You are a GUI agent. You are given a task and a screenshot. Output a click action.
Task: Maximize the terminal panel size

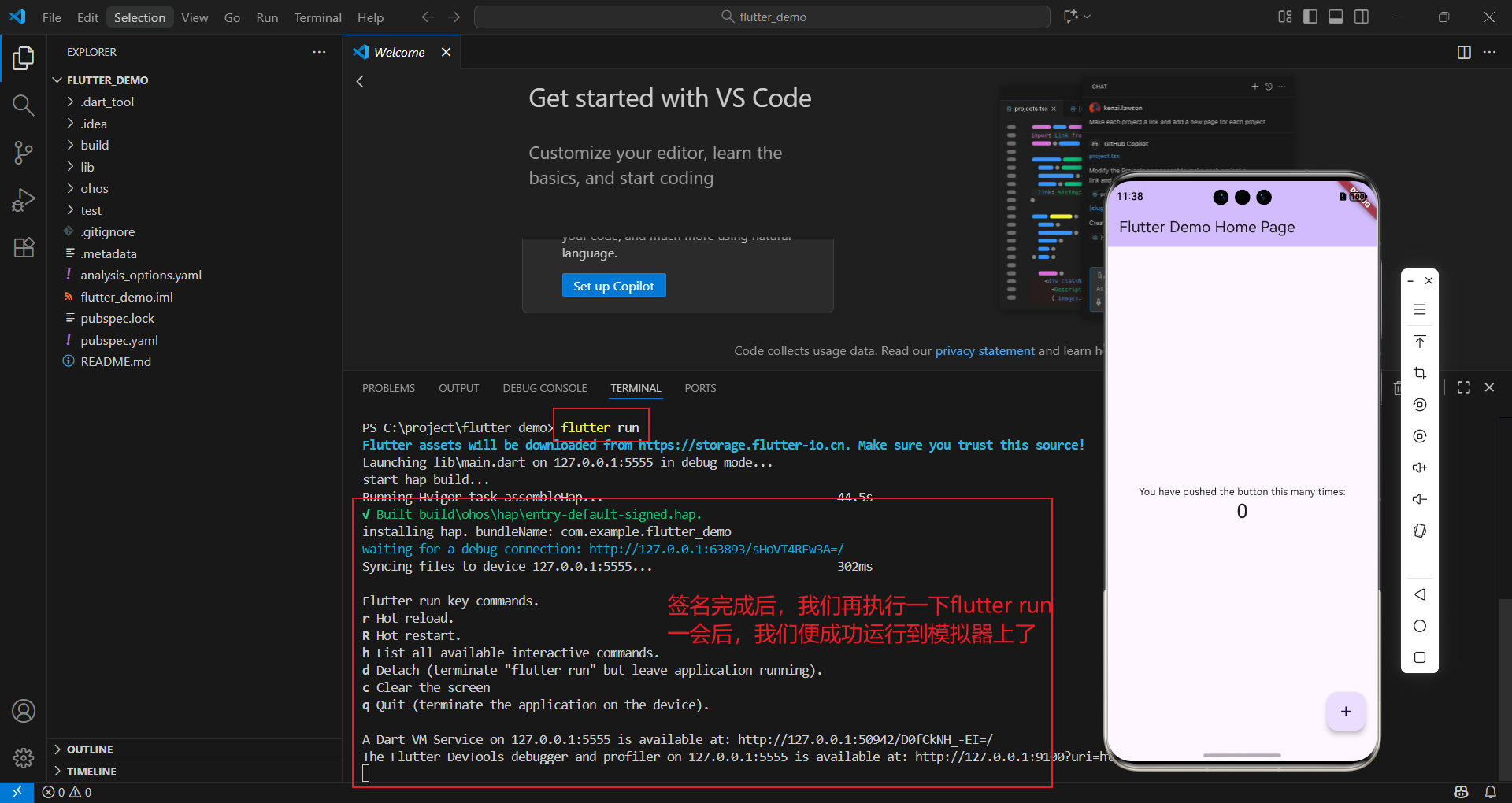1464,387
